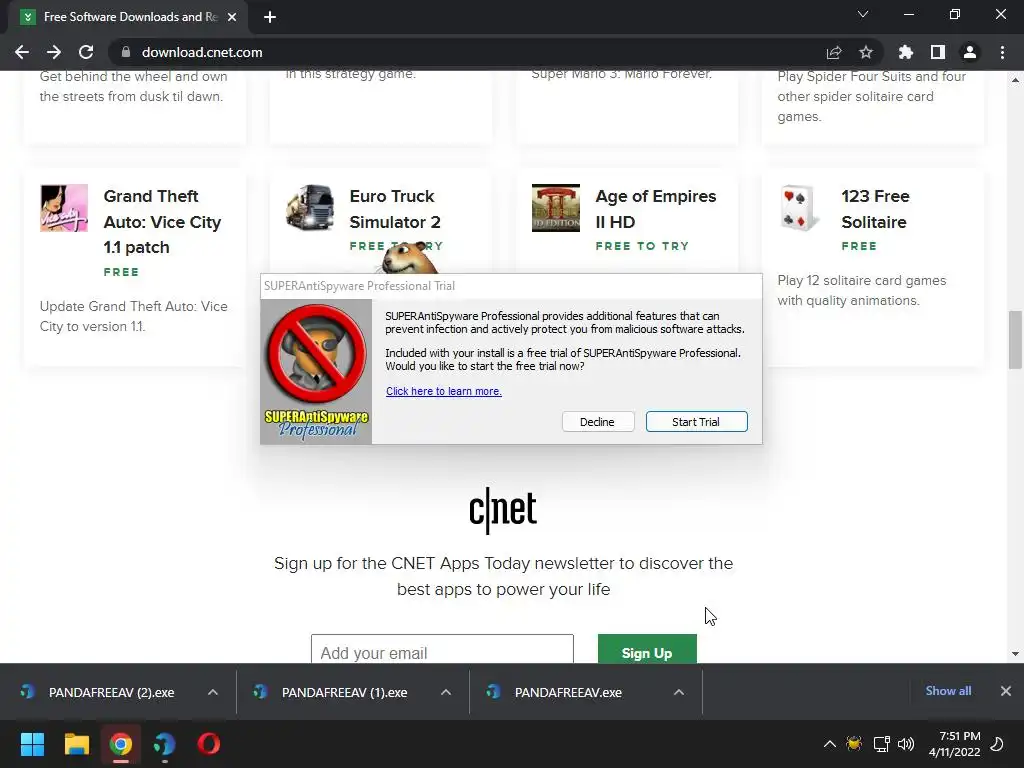Close the downloads bar
This screenshot has width=1024, height=768.
coord(1006,691)
